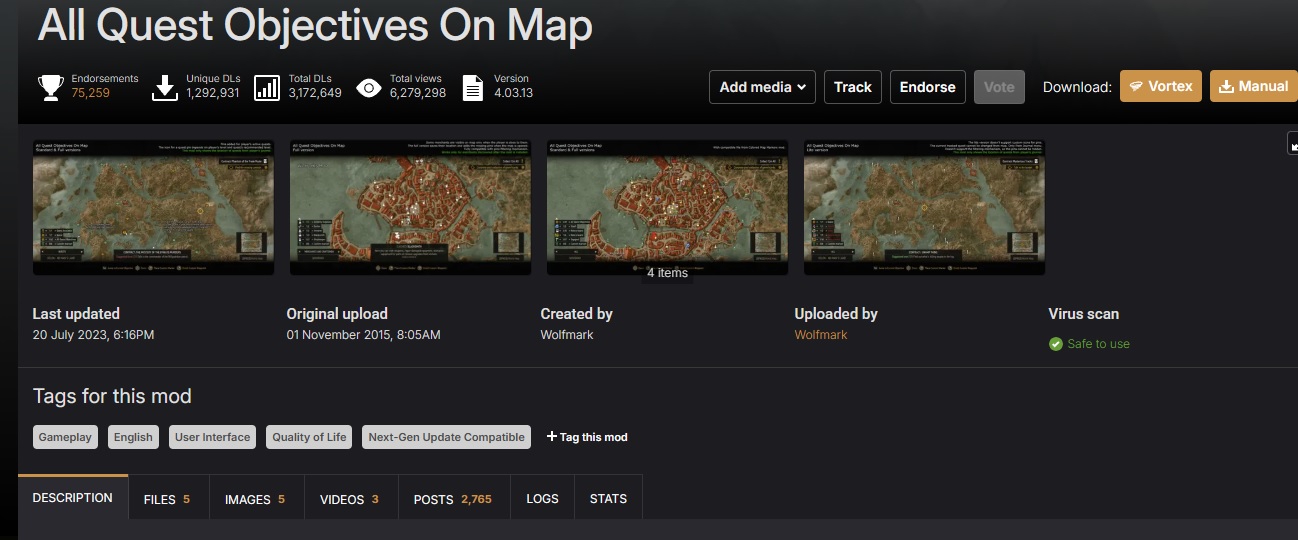Click the Unique DLs download icon
The image size is (1298, 540).
(164, 87)
